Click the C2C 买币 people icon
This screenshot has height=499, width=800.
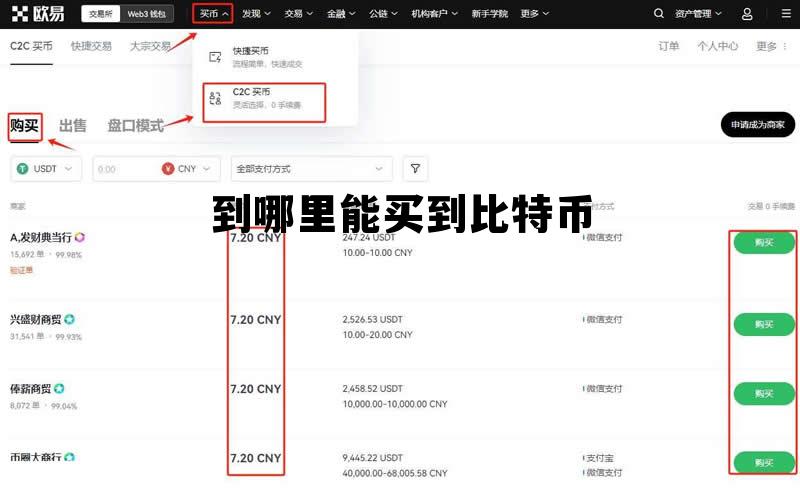[215, 98]
